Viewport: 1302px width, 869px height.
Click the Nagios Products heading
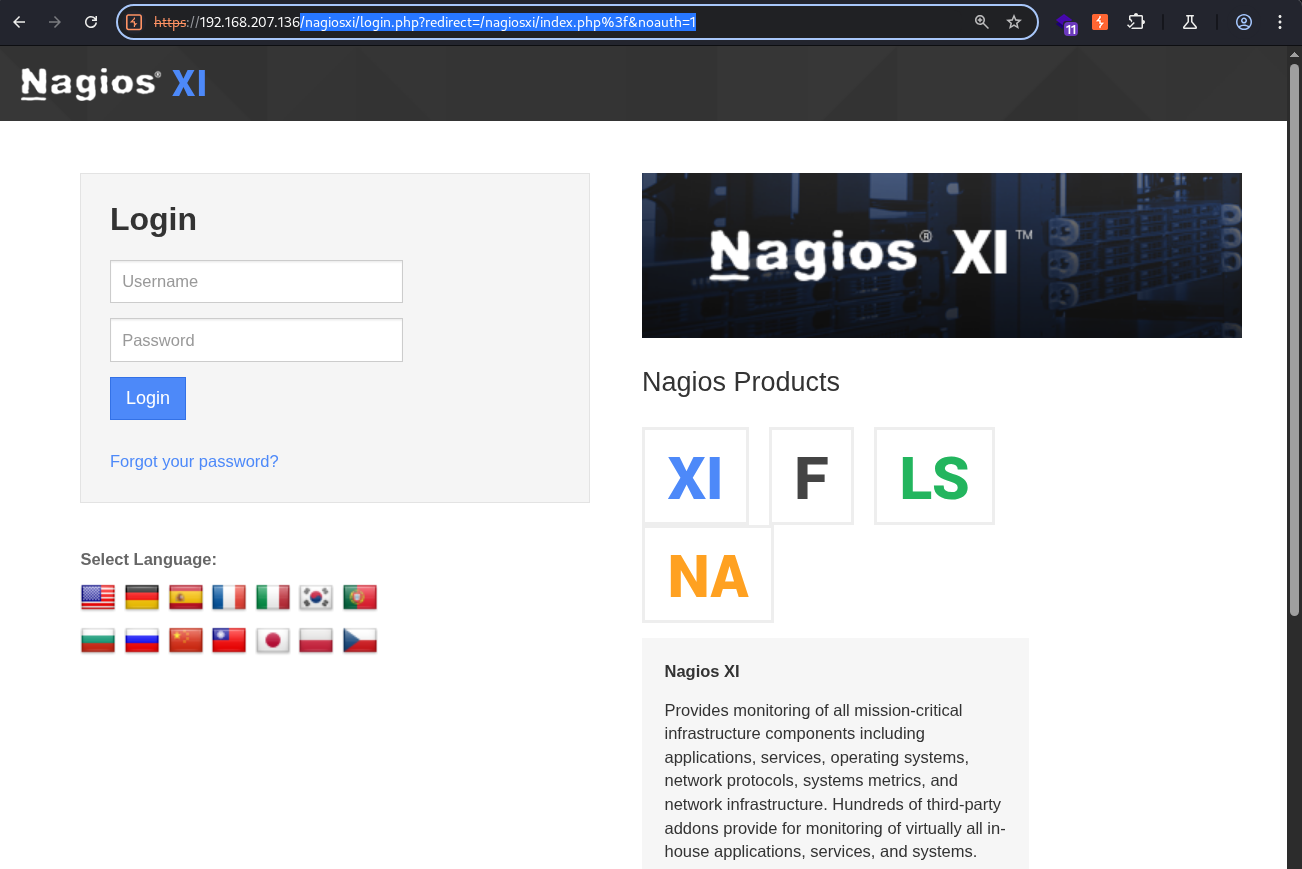(741, 382)
